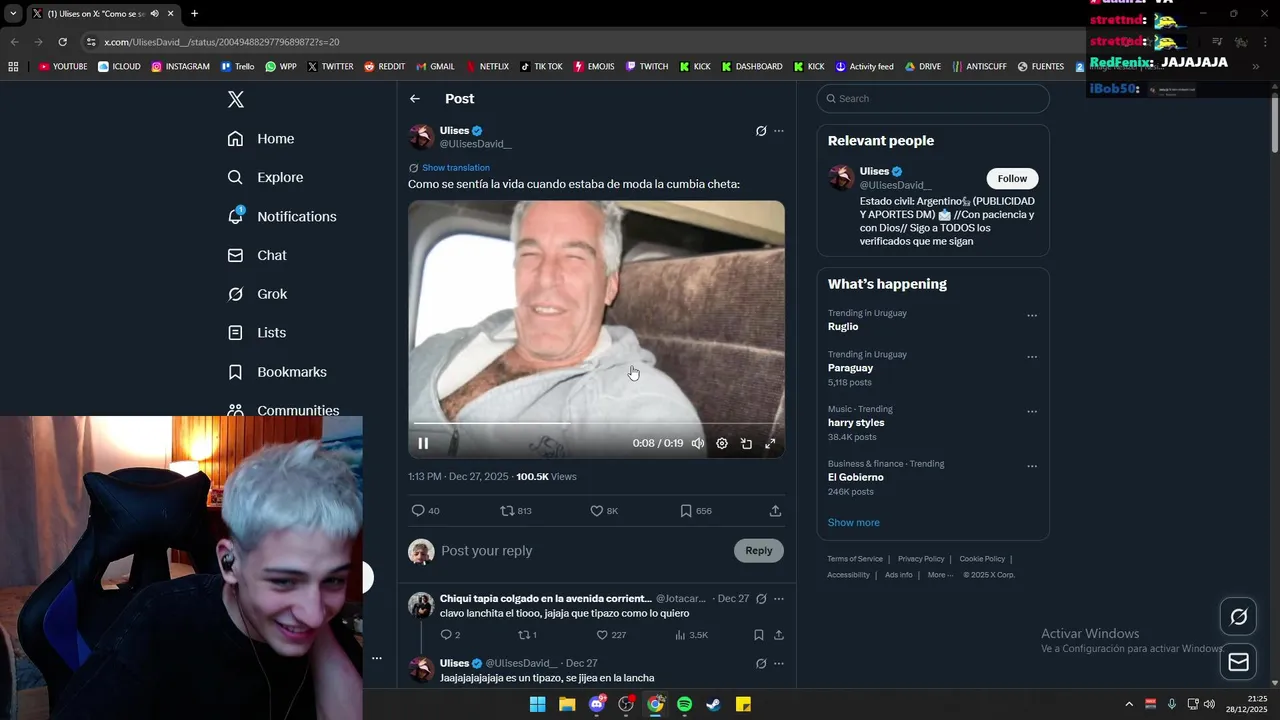Pause the video
The image size is (1280, 720).
pyautogui.click(x=423, y=443)
